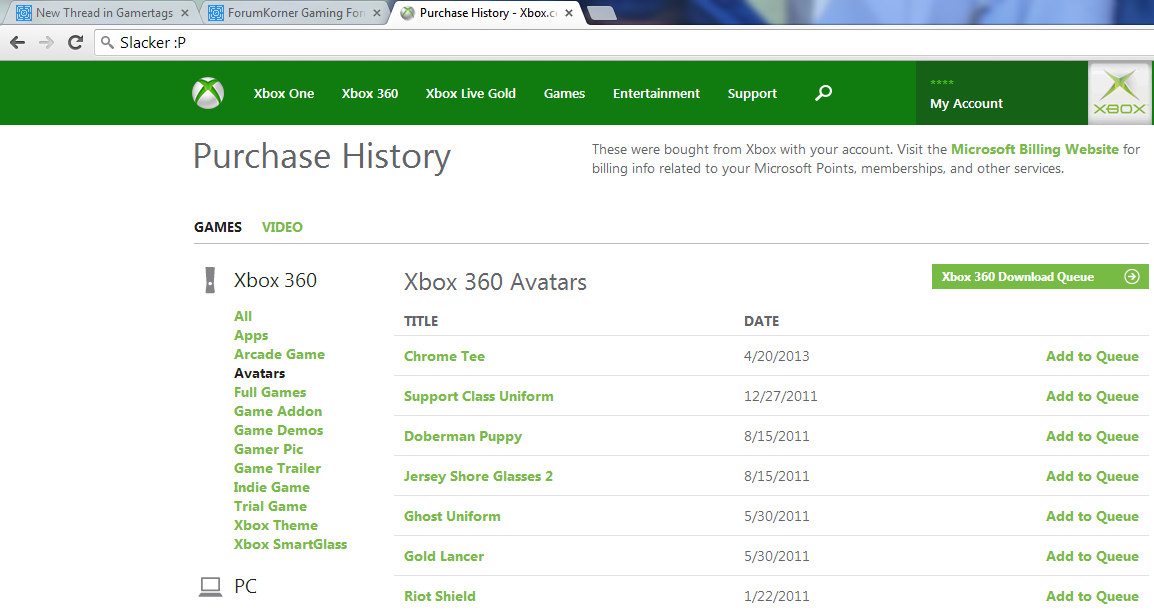Filter purchases by Xbox Theme
The image size is (1154, 615).
276,526
